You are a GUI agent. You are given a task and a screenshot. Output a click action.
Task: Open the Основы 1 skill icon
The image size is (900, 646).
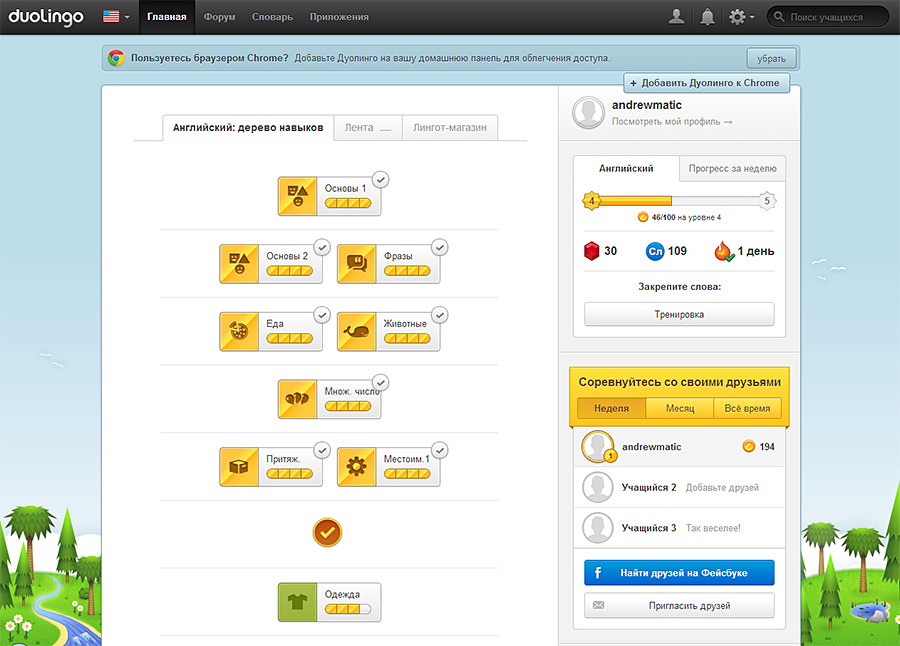[297, 196]
